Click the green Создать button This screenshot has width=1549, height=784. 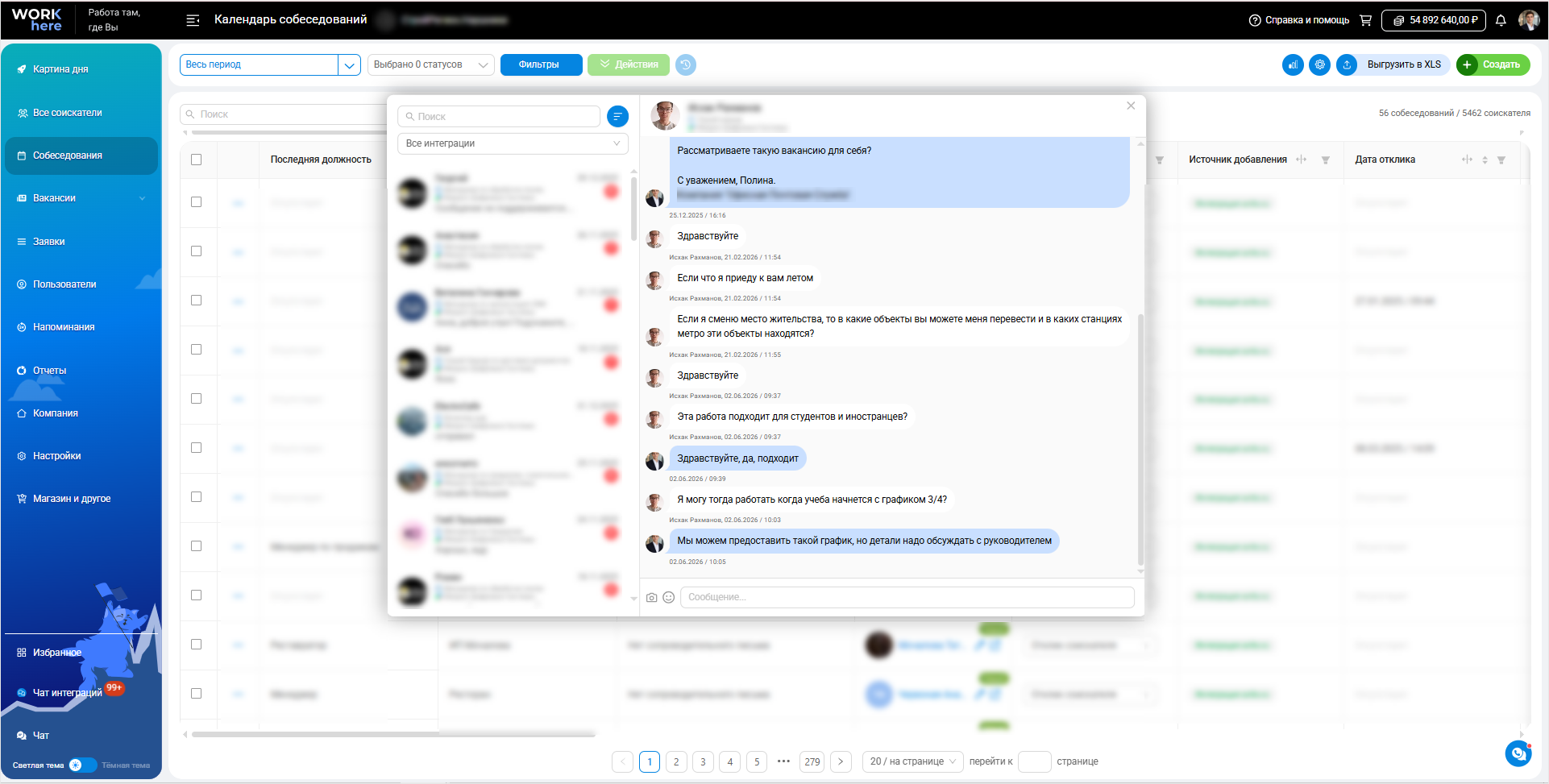tap(1493, 64)
